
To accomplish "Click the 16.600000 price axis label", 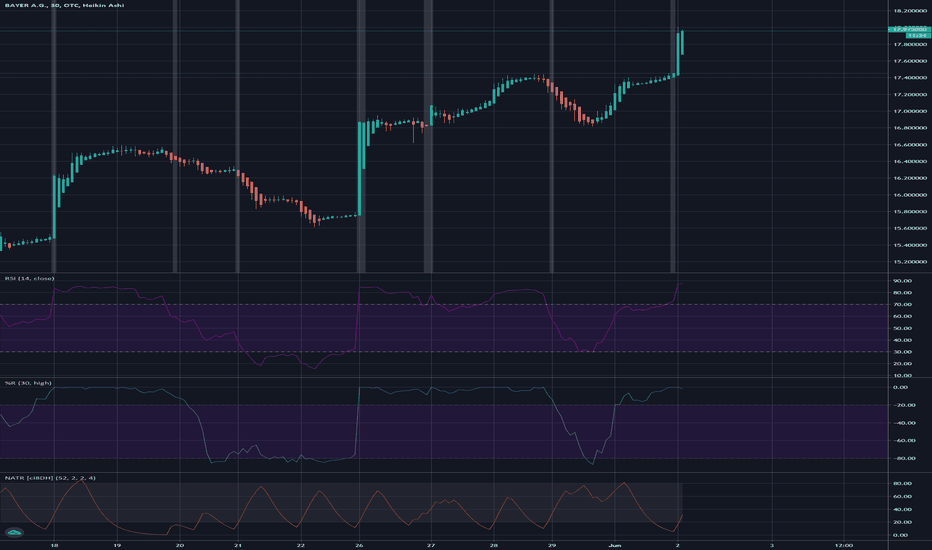I will (x=910, y=144).
